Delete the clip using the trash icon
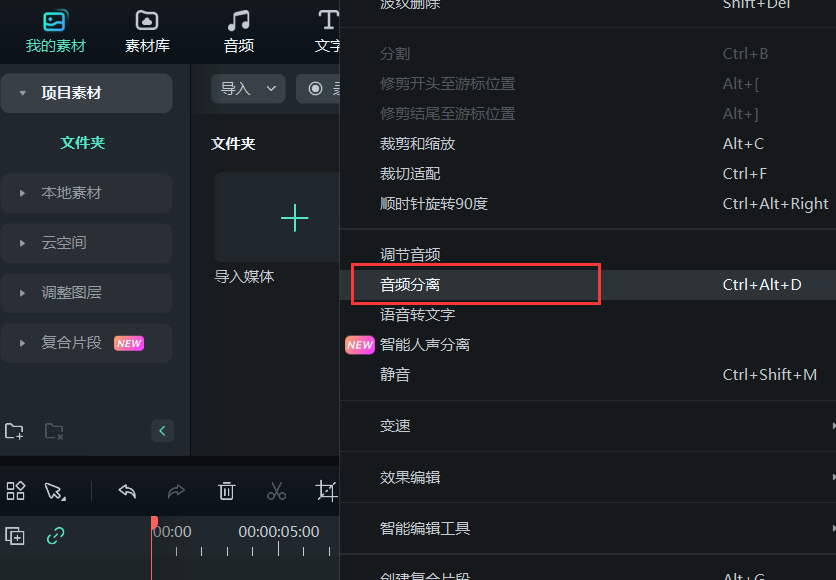Viewport: 836px width, 580px height. pyautogui.click(x=226, y=491)
